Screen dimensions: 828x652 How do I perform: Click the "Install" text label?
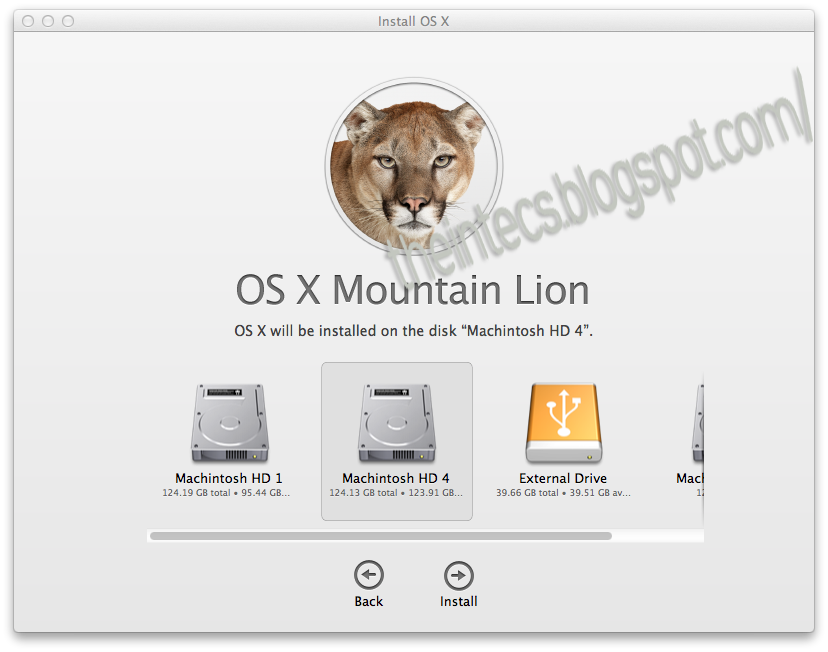pos(458,601)
